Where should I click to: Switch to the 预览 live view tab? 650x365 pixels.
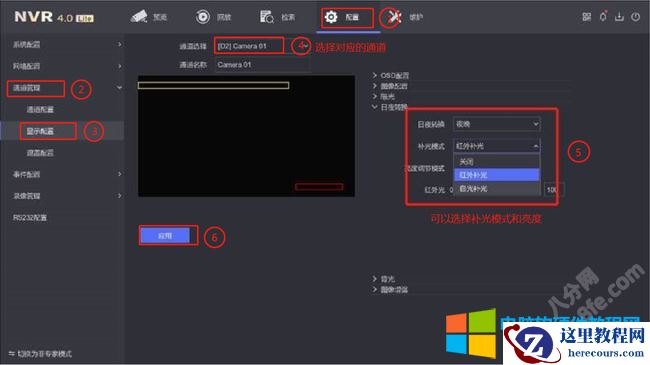pyautogui.click(x=160, y=17)
